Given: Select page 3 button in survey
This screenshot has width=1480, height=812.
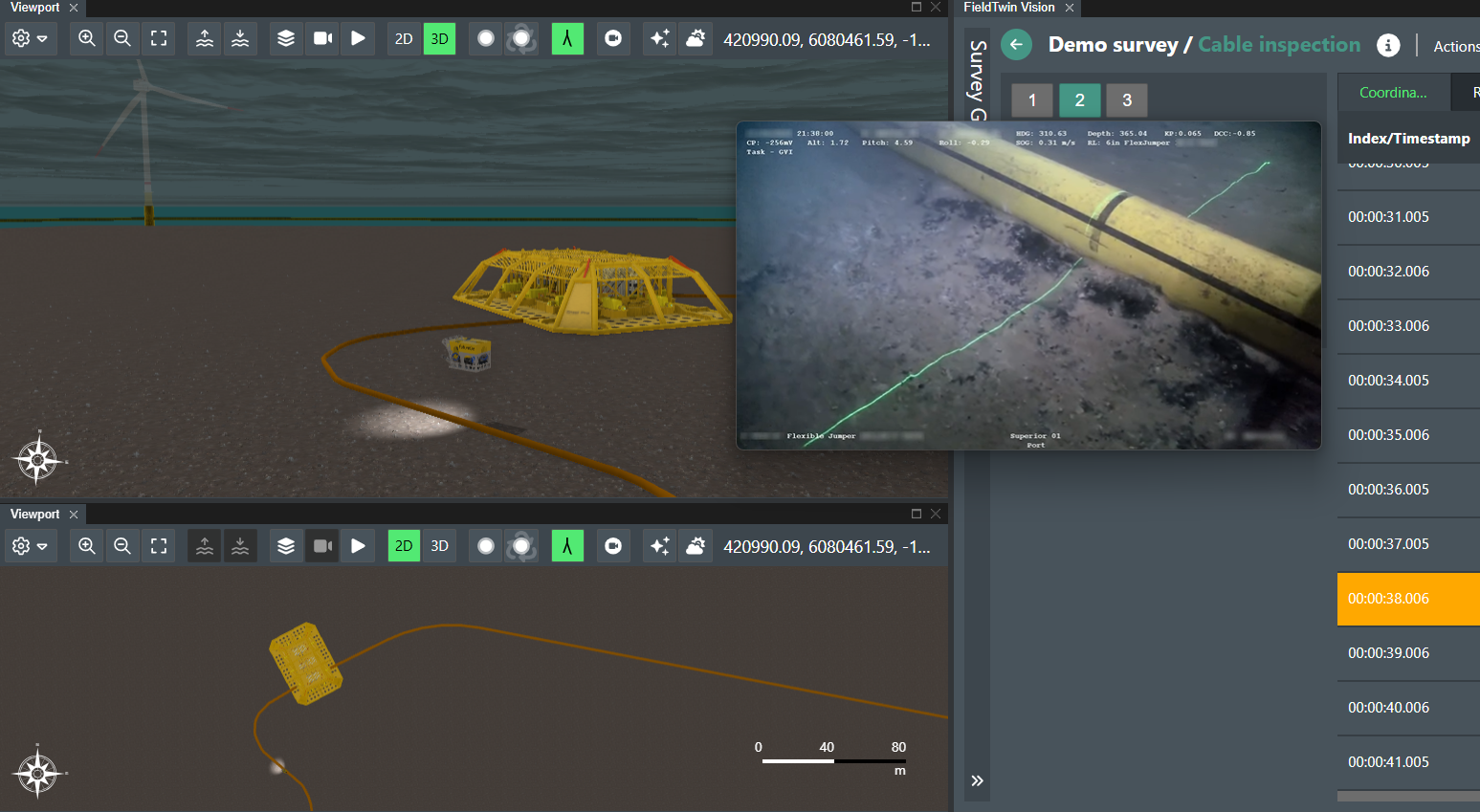Looking at the screenshot, I should point(1127,99).
